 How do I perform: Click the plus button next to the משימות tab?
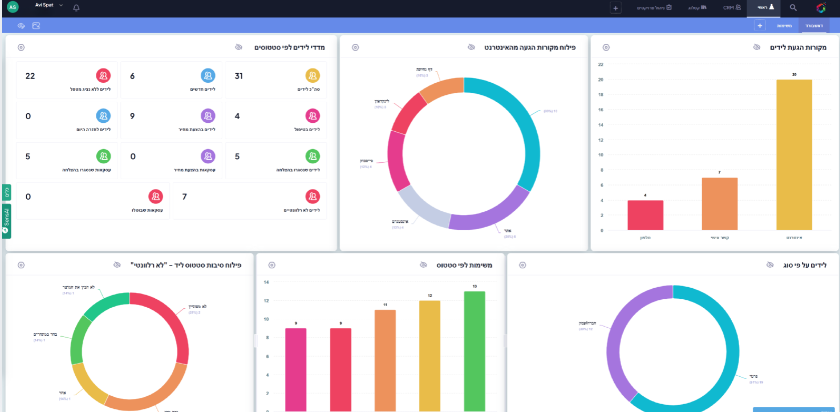click(759, 25)
